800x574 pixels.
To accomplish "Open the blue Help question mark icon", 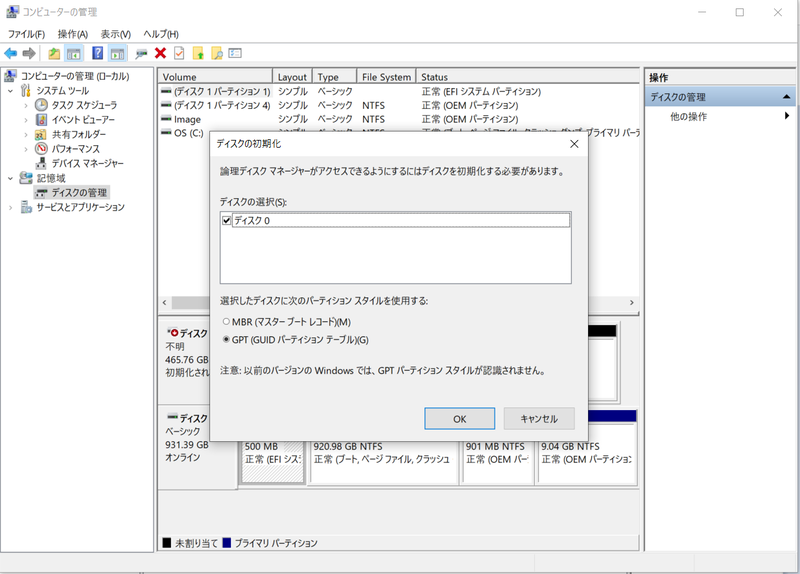I will pos(97,53).
